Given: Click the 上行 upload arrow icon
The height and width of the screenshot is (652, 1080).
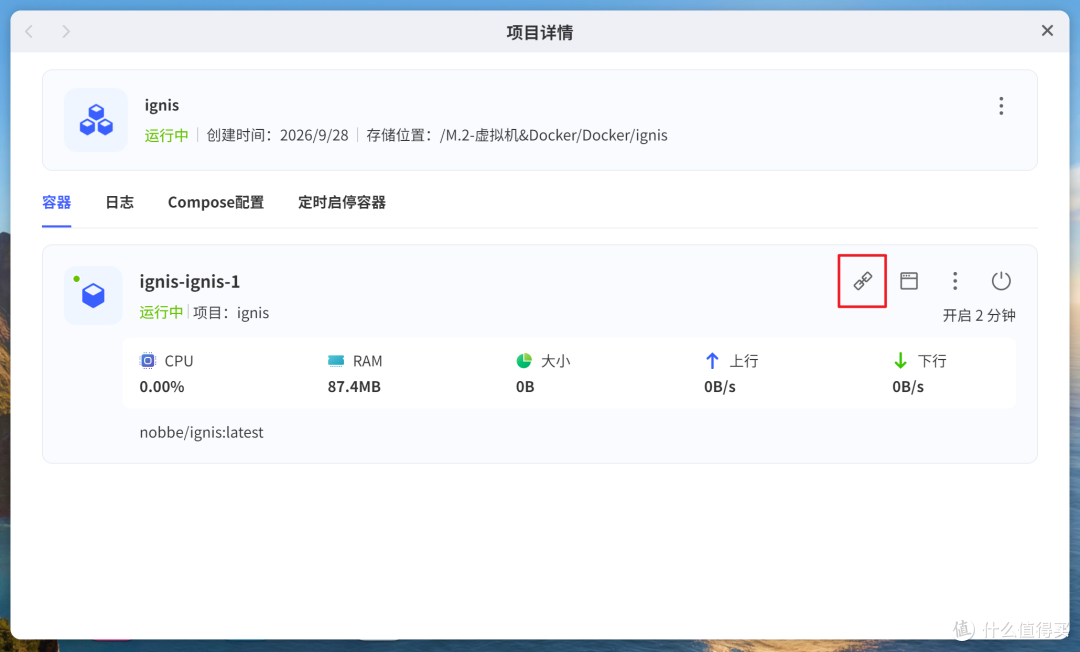Looking at the screenshot, I should coord(712,361).
